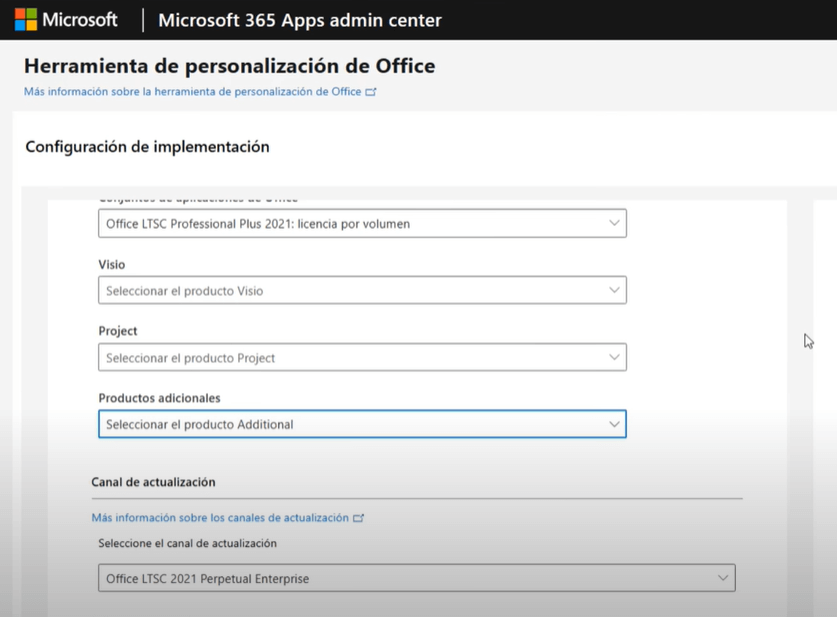
Task: Click the chevron on the Office LTSC Professional Plus box
Action: [x=614, y=223]
